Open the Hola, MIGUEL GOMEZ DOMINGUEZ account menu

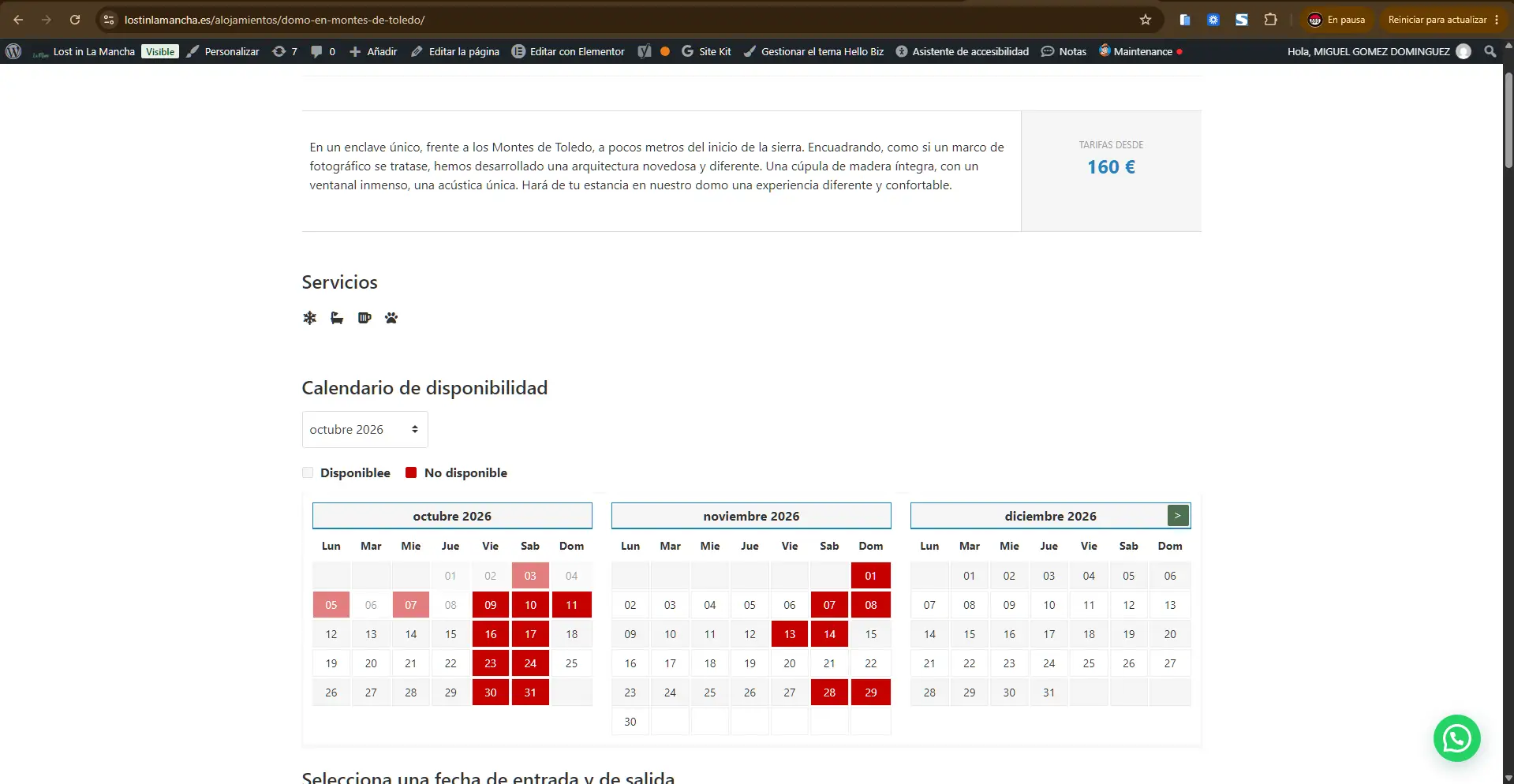[1378, 51]
